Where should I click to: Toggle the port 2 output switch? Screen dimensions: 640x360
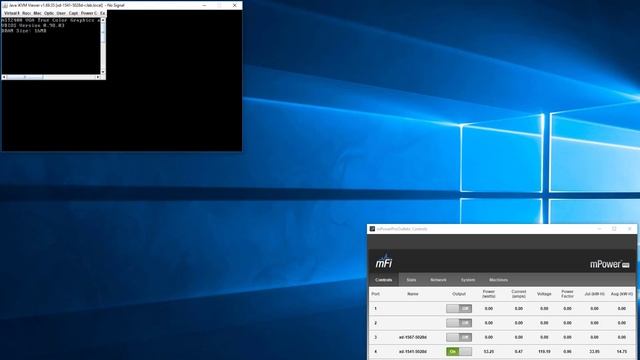tap(459, 323)
